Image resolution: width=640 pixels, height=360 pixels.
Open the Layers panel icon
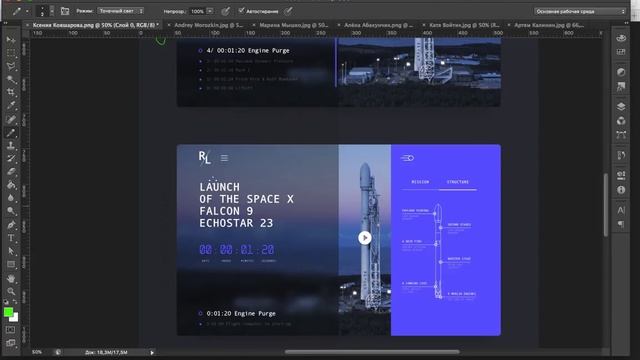click(621, 107)
